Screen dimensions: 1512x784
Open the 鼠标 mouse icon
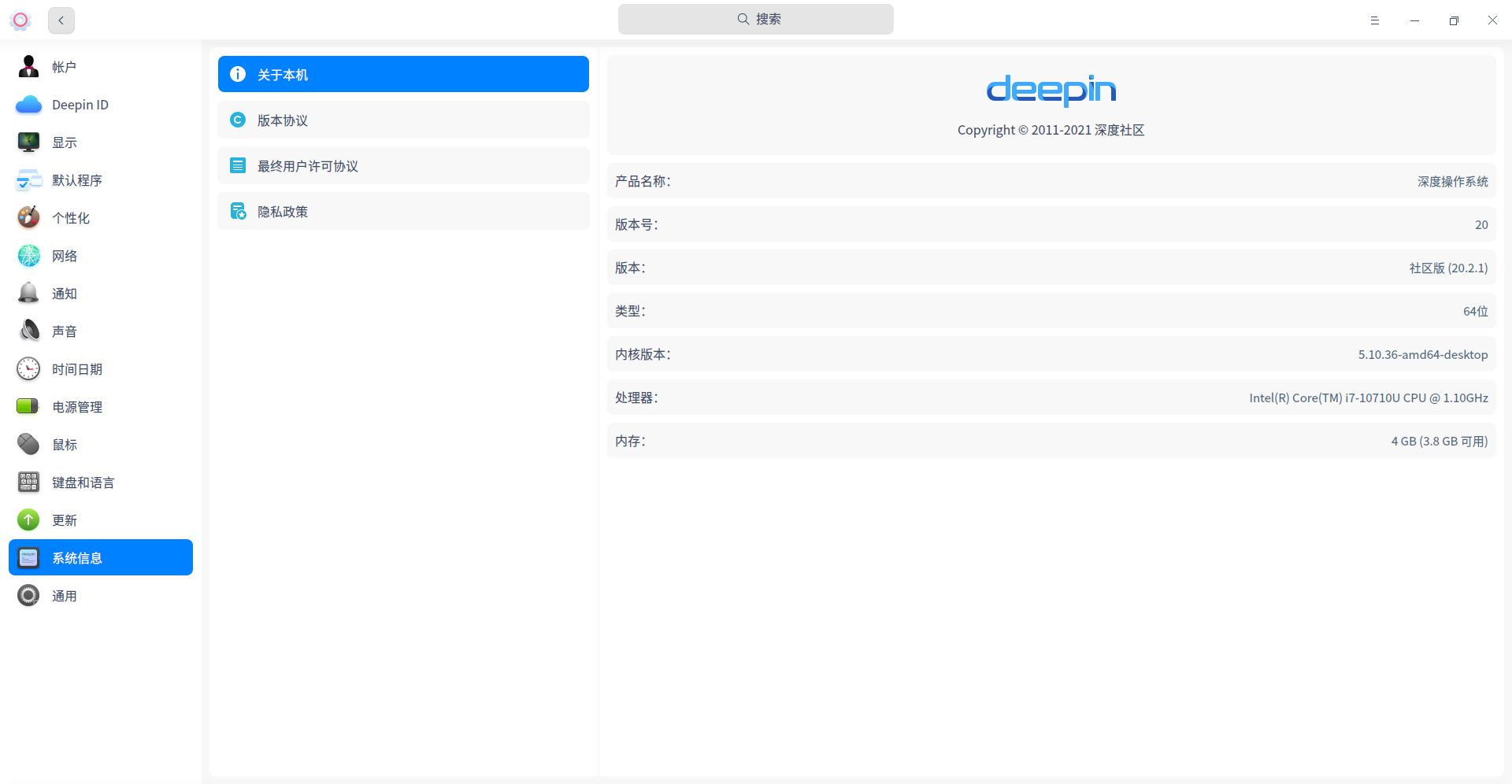[28, 445]
